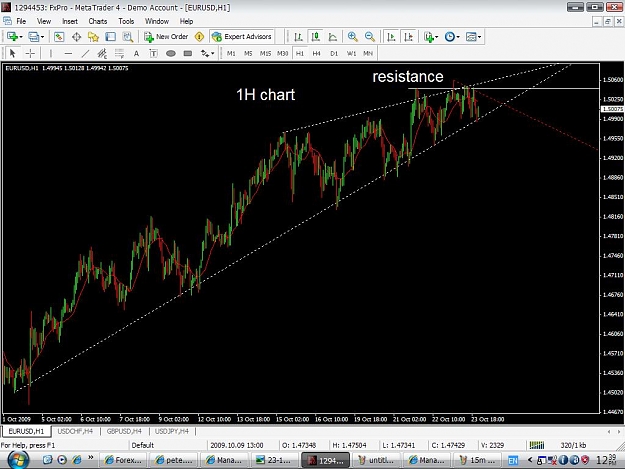The height and width of the screenshot is (469, 625).
Task: Toggle the Auto Scroll chart icon
Action: click(x=391, y=37)
